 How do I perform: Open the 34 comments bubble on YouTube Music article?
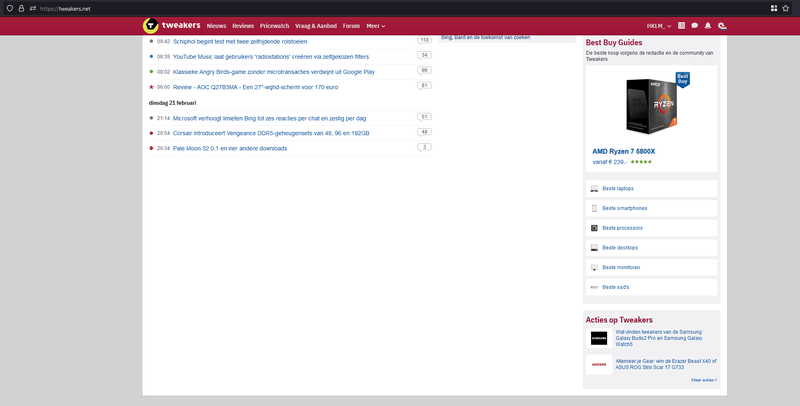(x=424, y=55)
